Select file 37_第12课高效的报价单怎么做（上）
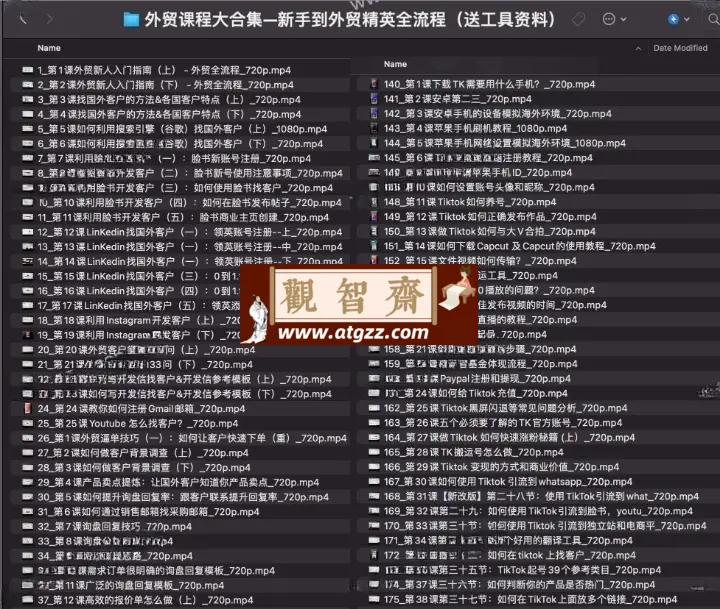 145,599
